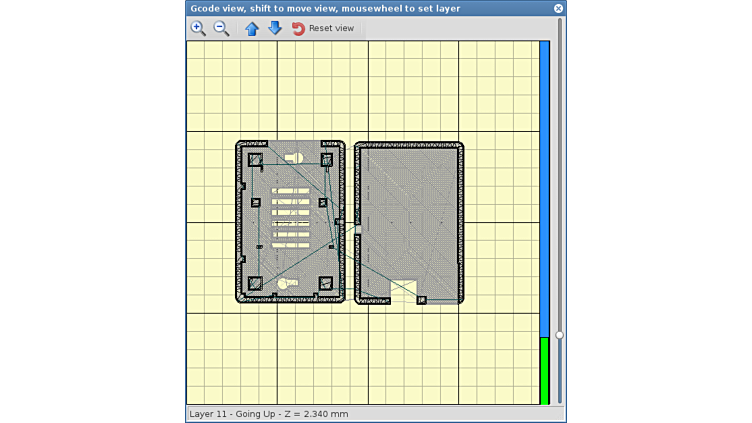Image resolution: width=752 pixels, height=423 pixels.
Task: Click the layer slider handle
Action: click(559, 335)
